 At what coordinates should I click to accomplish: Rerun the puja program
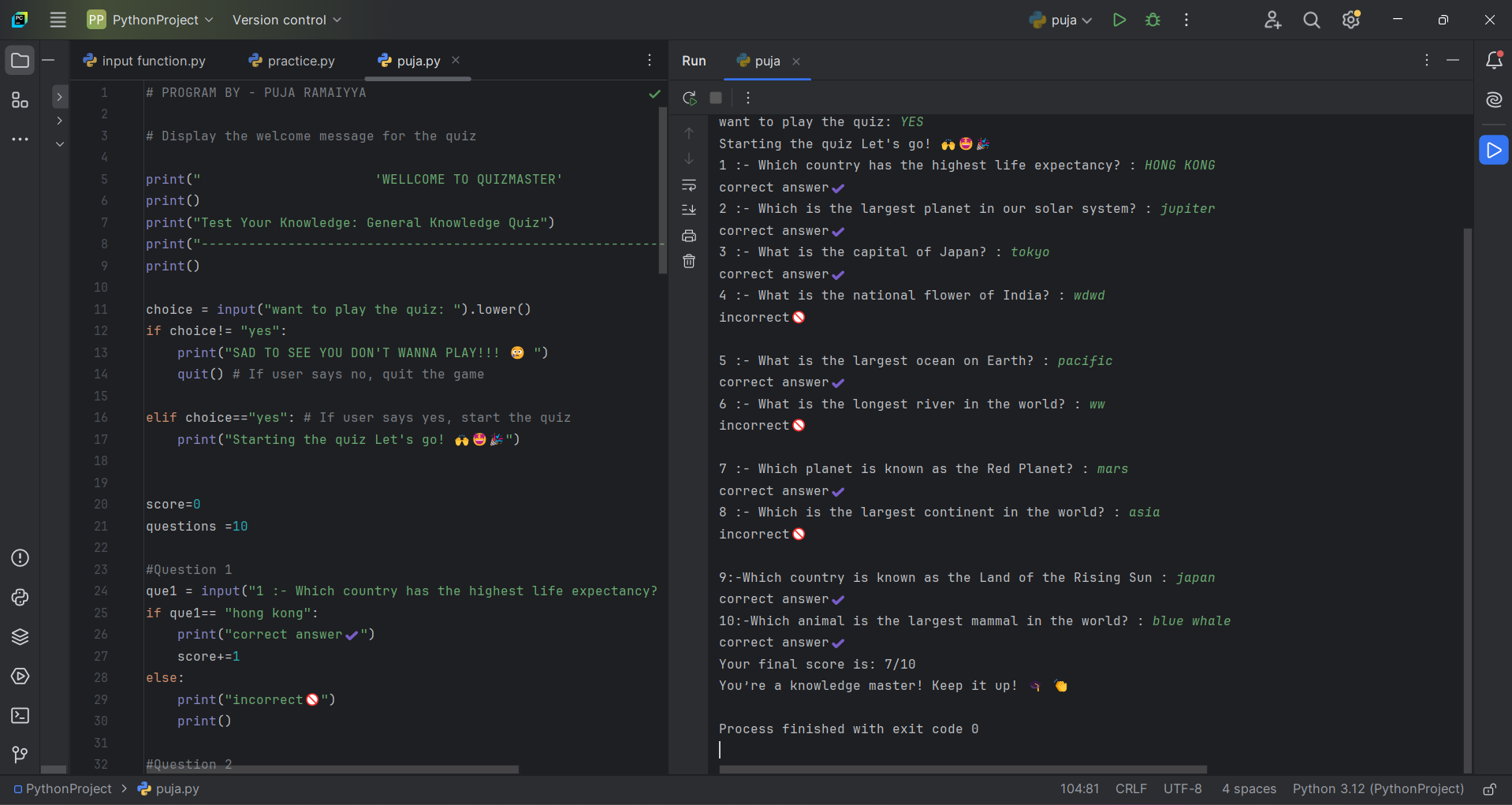(690, 98)
